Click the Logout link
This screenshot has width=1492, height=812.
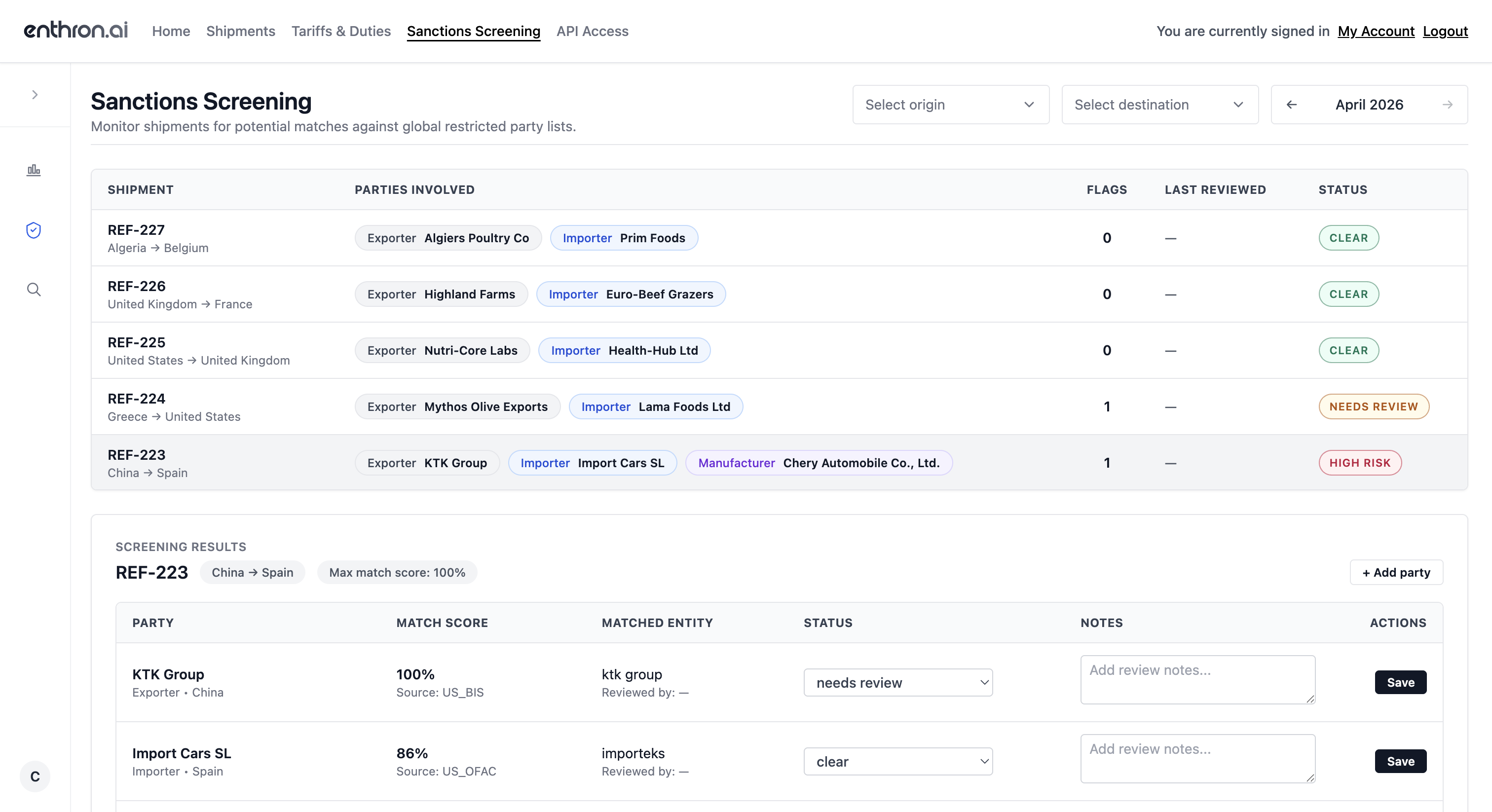pos(1445,31)
